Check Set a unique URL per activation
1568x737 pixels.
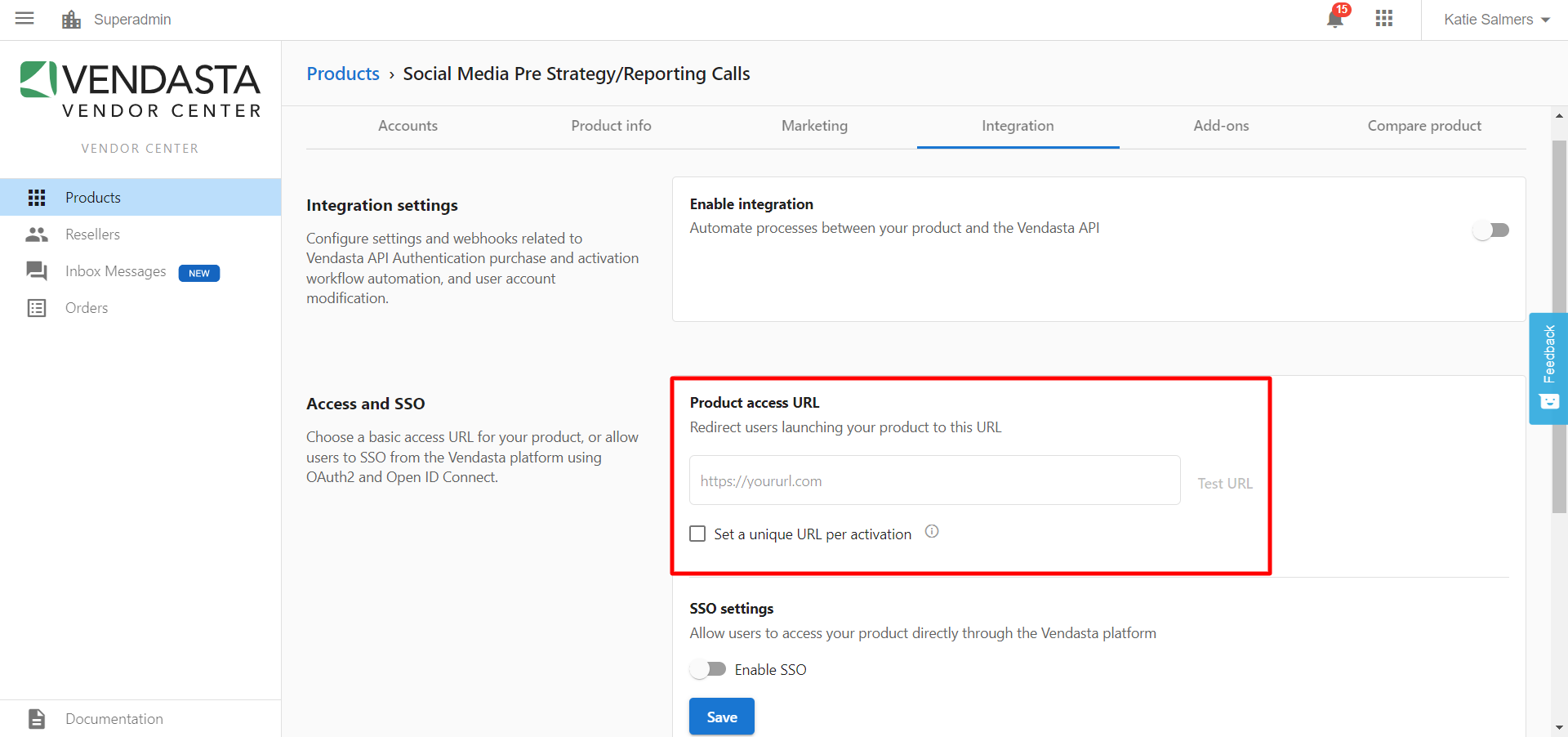pyautogui.click(x=697, y=534)
